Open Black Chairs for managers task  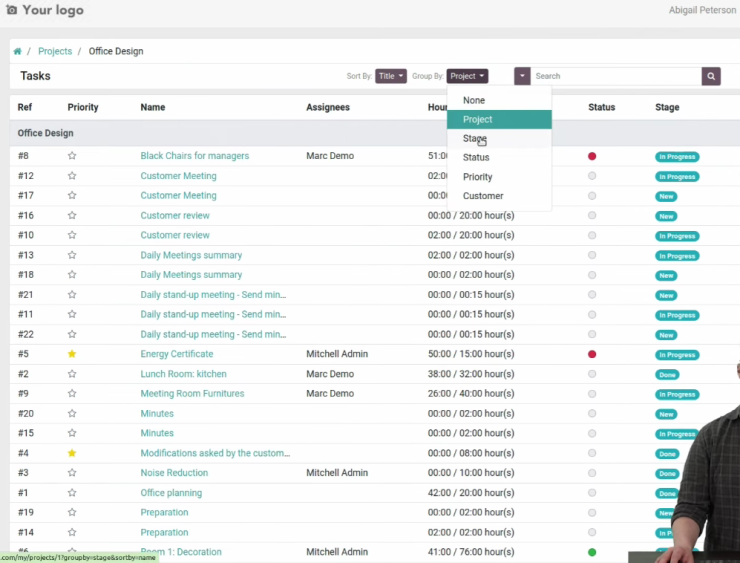click(x=194, y=156)
